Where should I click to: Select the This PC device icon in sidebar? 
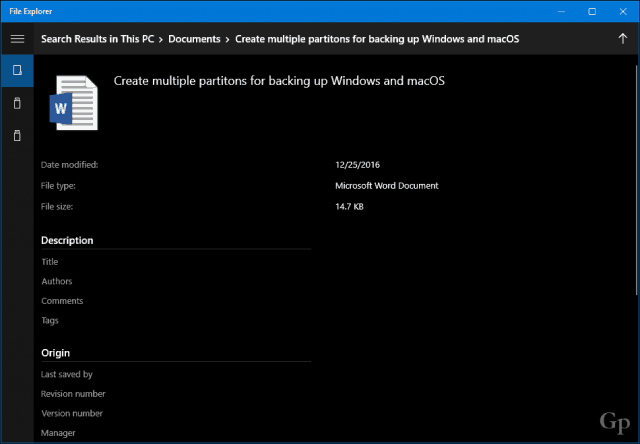pos(17,70)
